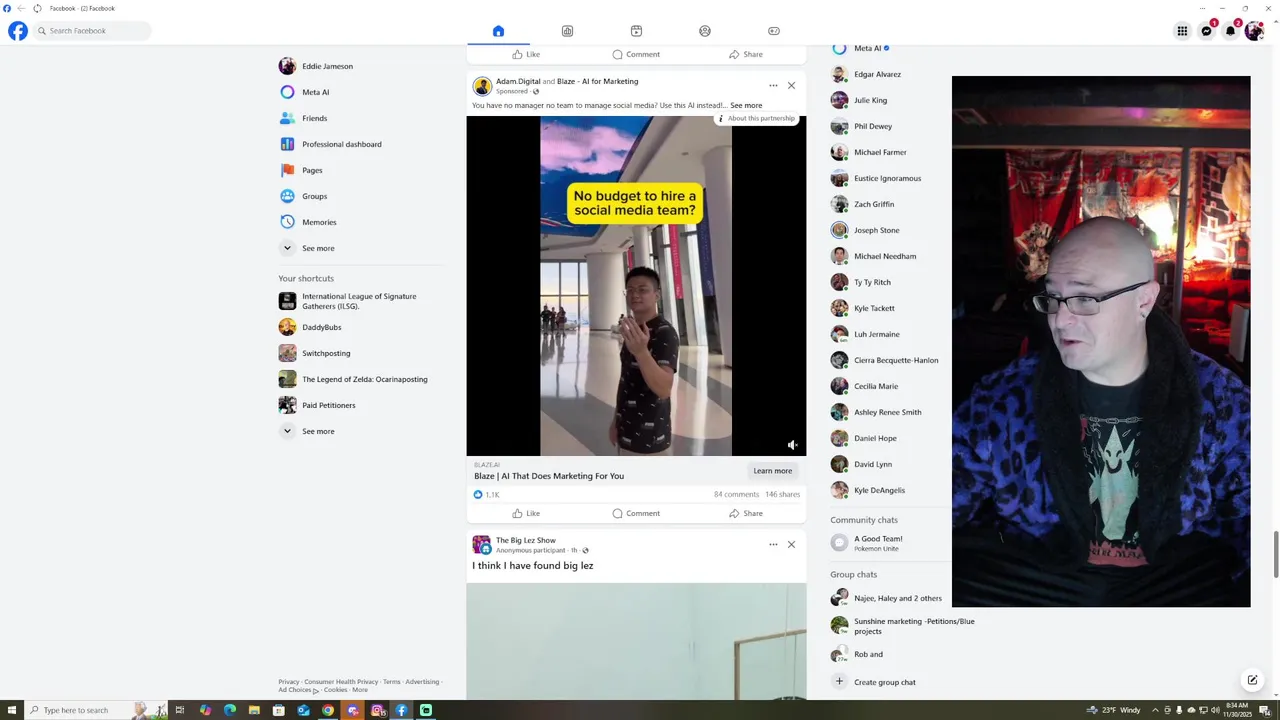The width and height of the screenshot is (1280, 720).
Task: Unmute the ad video speaker icon
Action: coord(792,445)
